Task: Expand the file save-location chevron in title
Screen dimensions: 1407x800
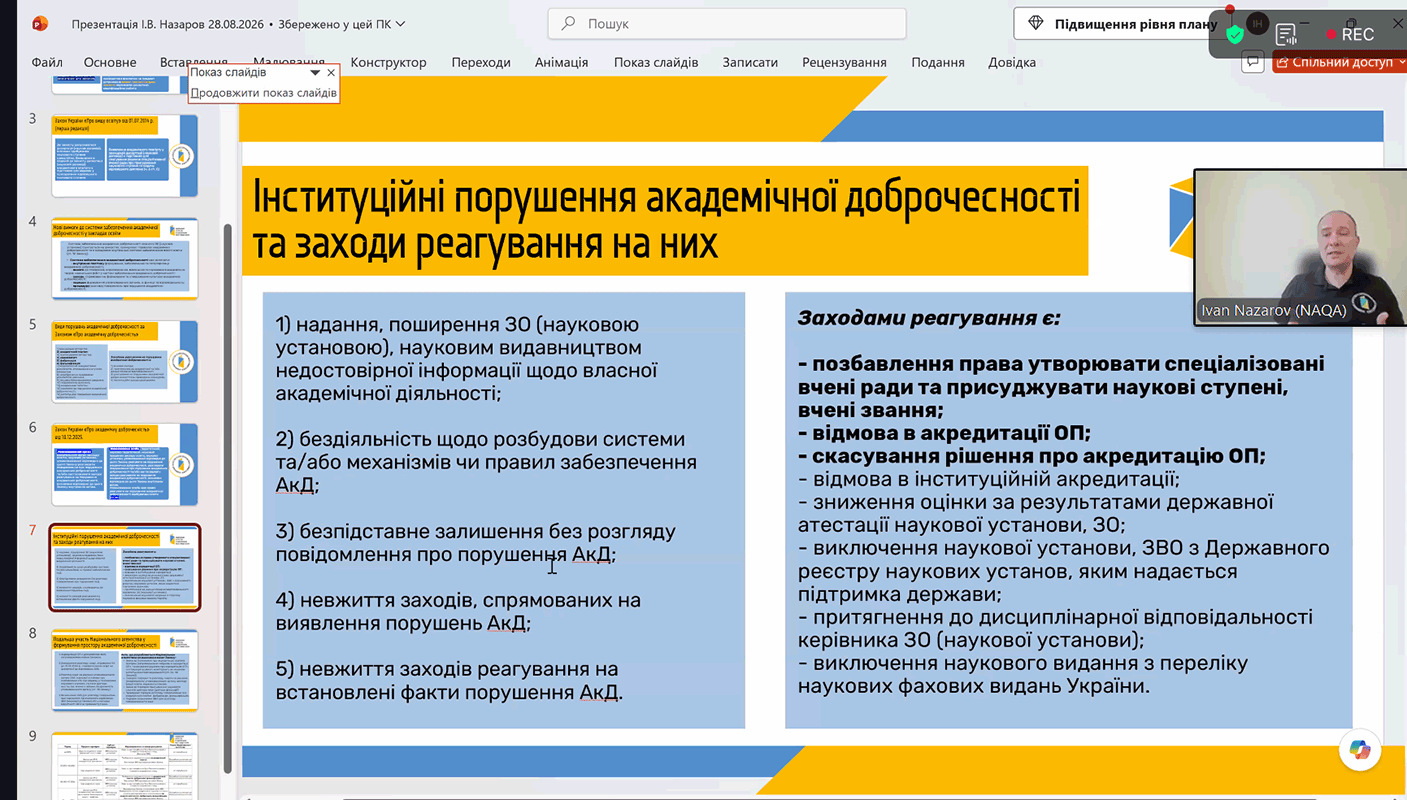Action: 401,24
